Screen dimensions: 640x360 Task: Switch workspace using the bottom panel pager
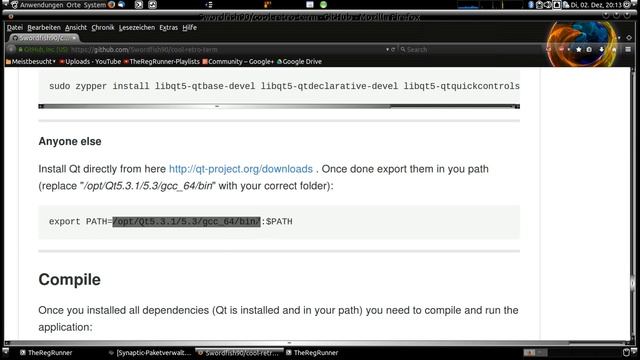tap(535, 352)
